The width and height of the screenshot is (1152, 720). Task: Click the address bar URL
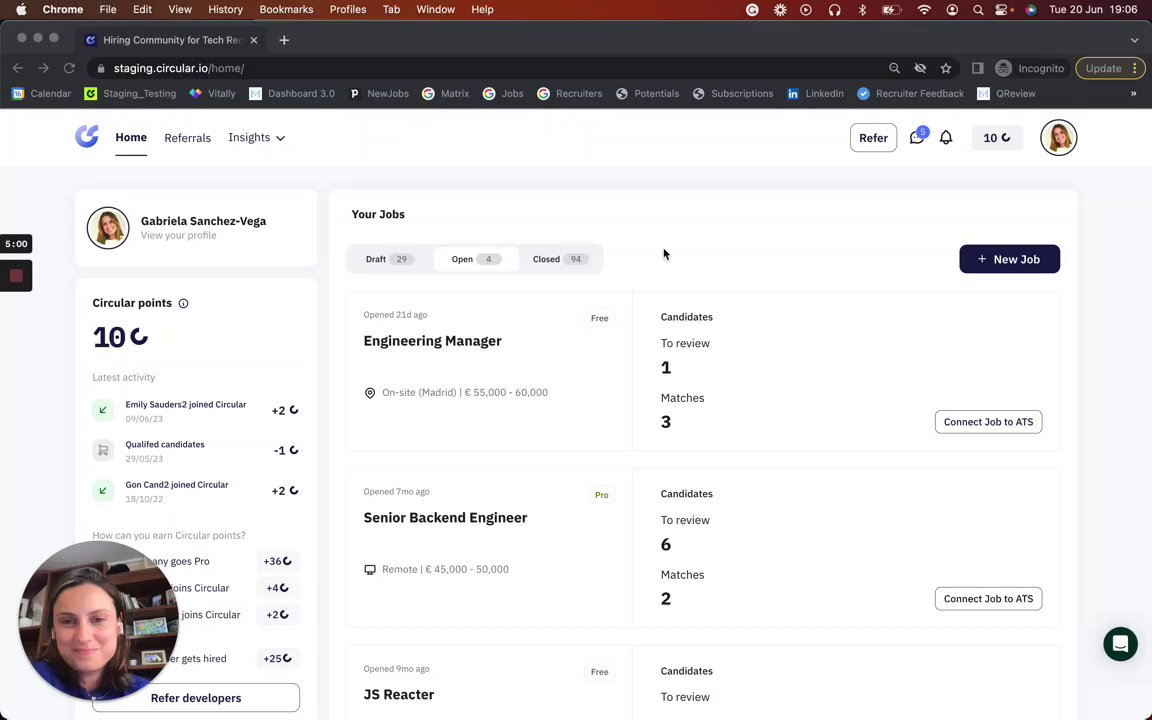(x=179, y=68)
